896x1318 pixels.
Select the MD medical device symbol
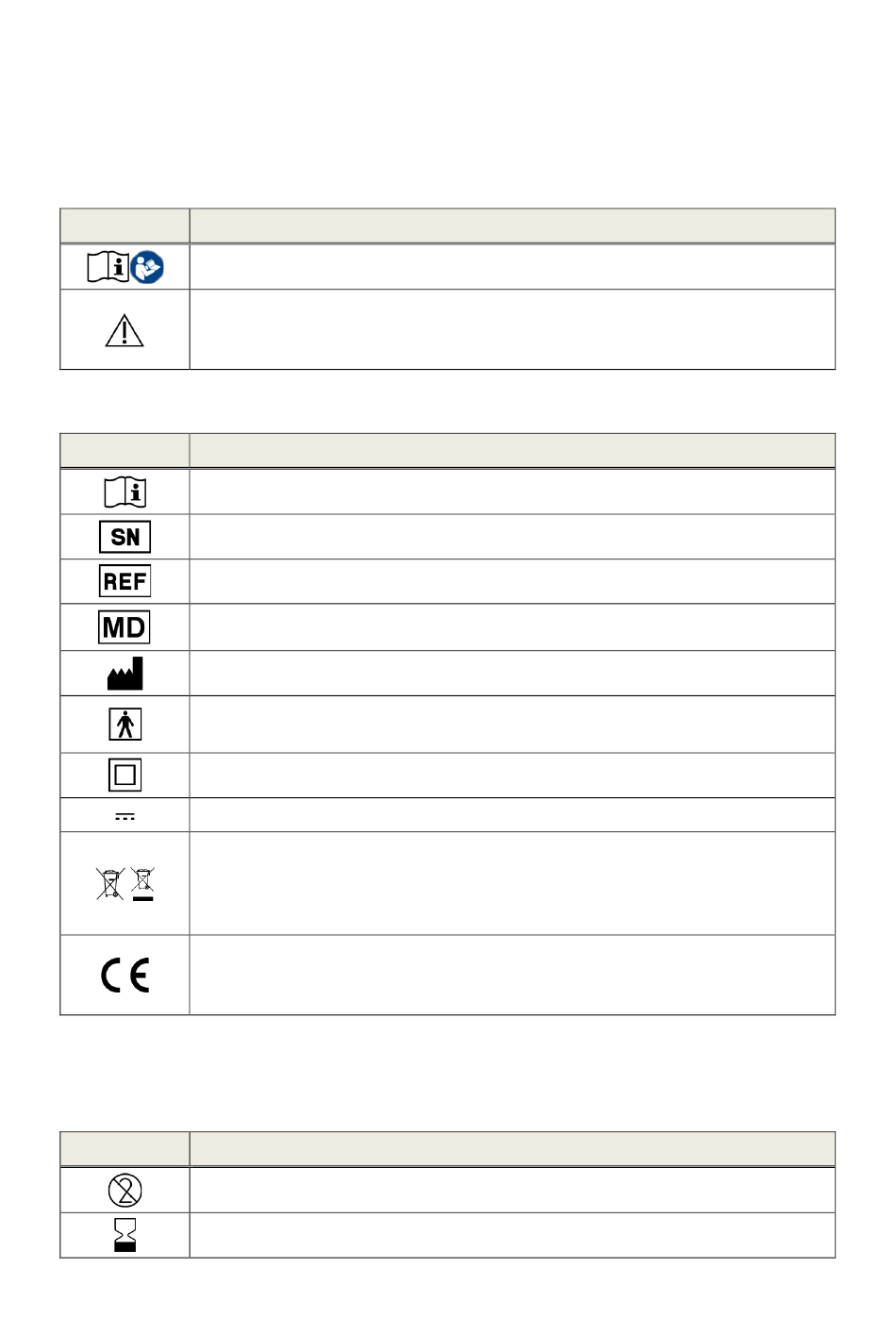click(x=124, y=627)
